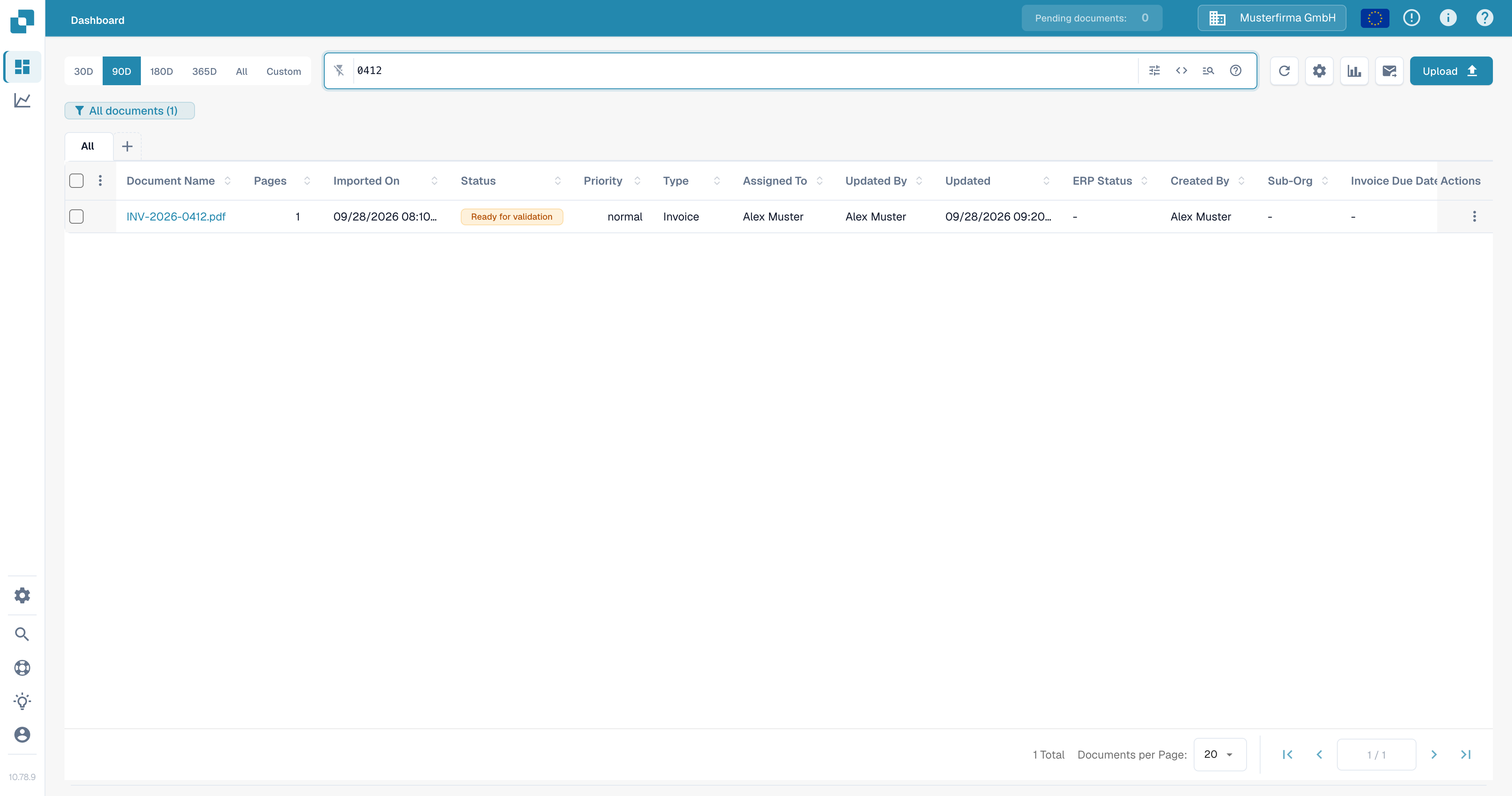Sort by Status column
The height and width of the screenshot is (796, 1512).
coord(557,181)
